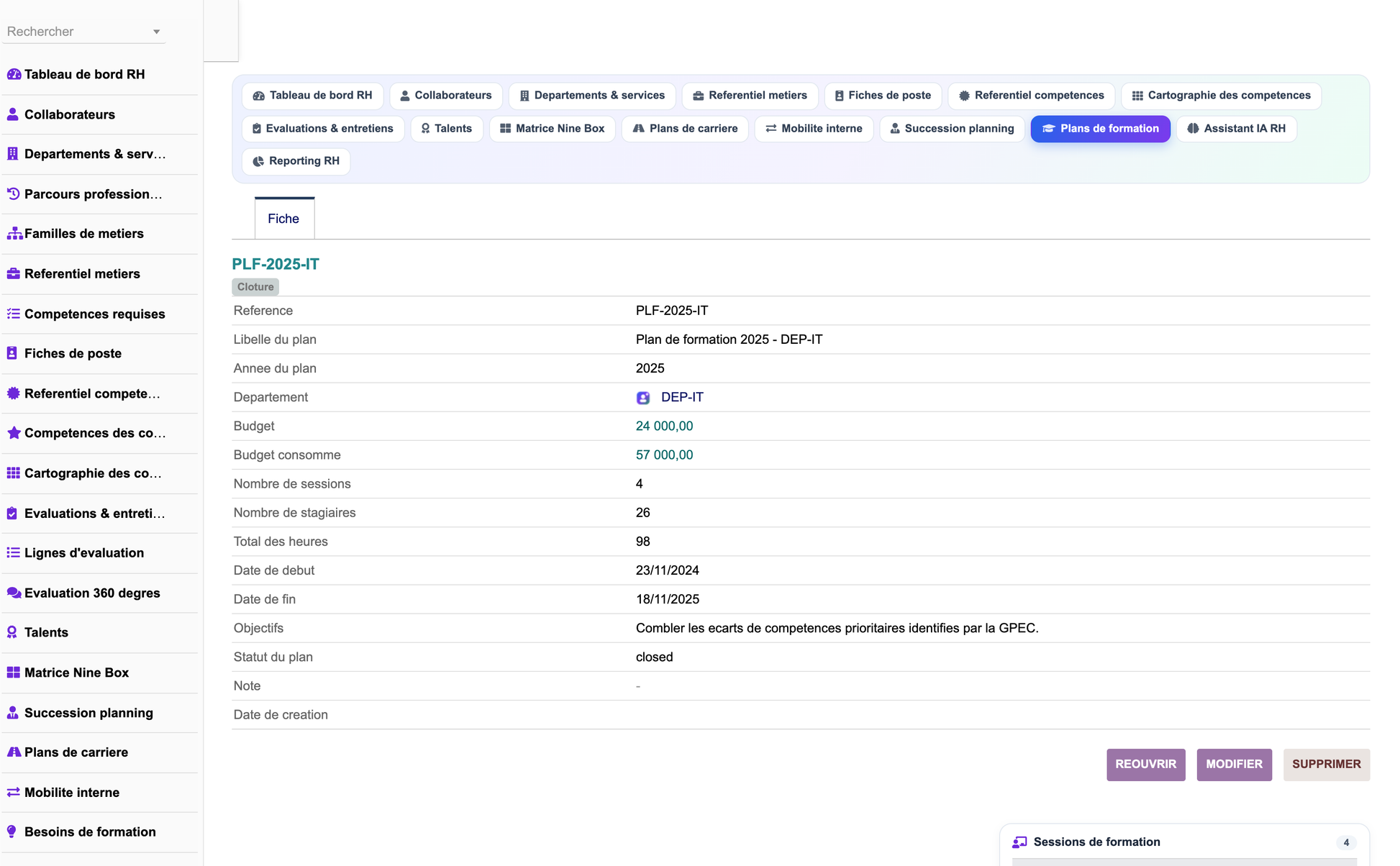
Task: Click the Succession planning icon in sidebar
Action: tap(13, 713)
